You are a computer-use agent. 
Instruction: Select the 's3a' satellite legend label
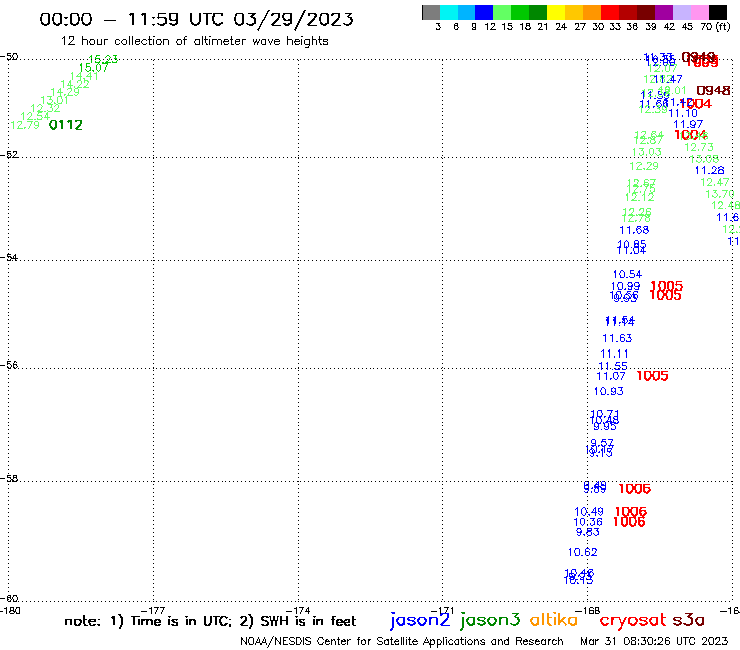(689, 620)
